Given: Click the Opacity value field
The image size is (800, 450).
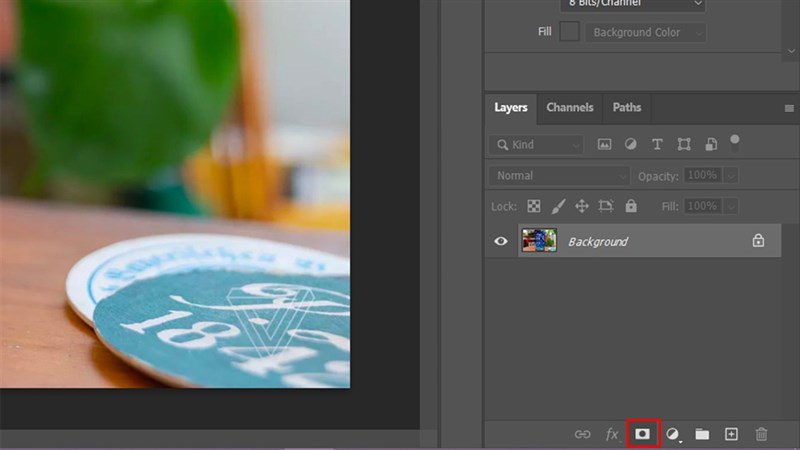Looking at the screenshot, I should pyautogui.click(x=703, y=176).
